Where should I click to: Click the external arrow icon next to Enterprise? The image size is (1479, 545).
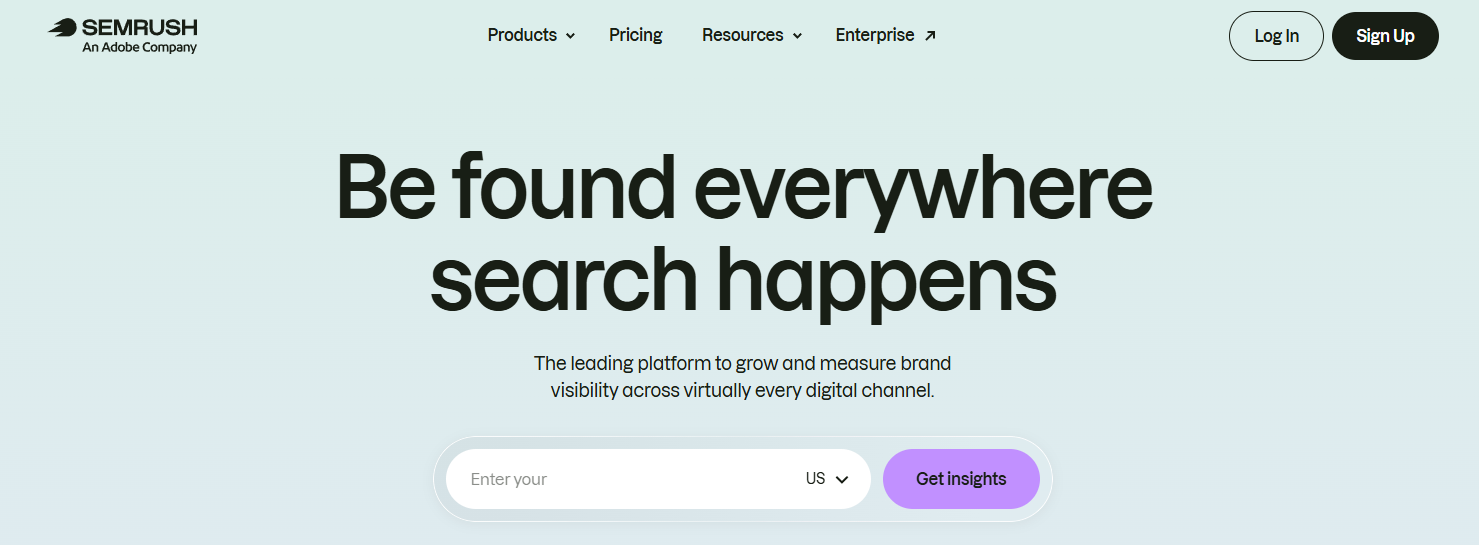930,35
